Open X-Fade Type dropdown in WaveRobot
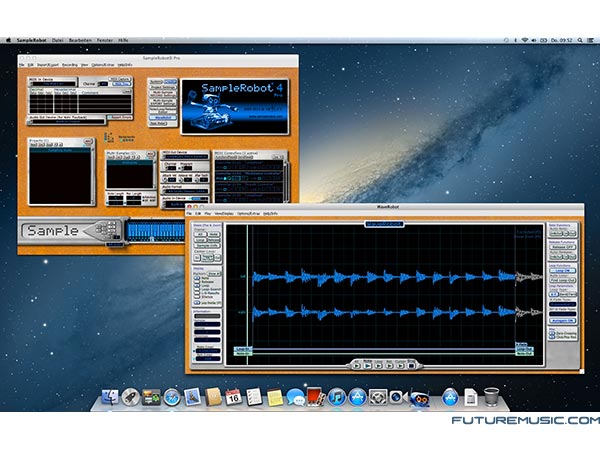The height and width of the screenshot is (450, 600). 562,304
